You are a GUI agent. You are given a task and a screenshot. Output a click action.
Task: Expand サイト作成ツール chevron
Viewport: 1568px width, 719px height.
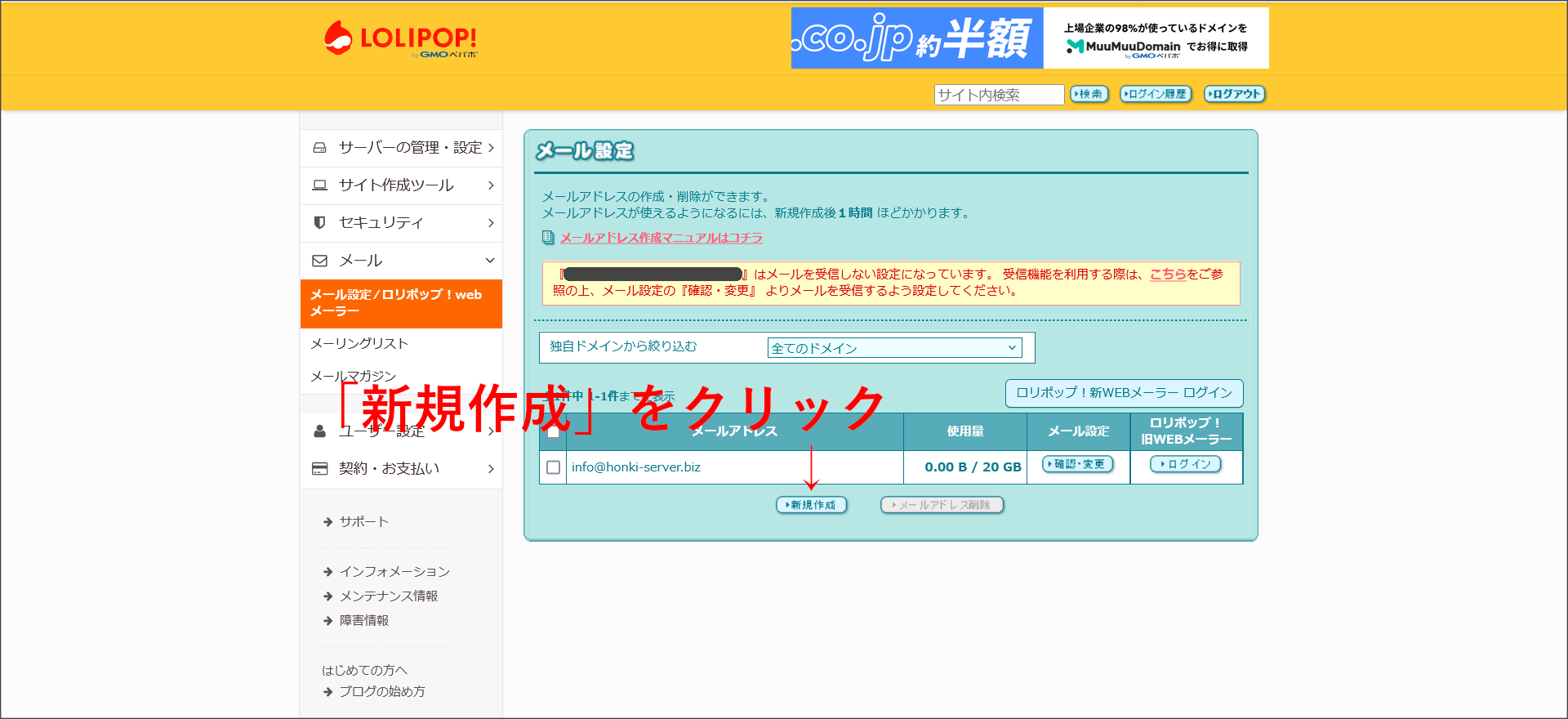[x=491, y=185]
